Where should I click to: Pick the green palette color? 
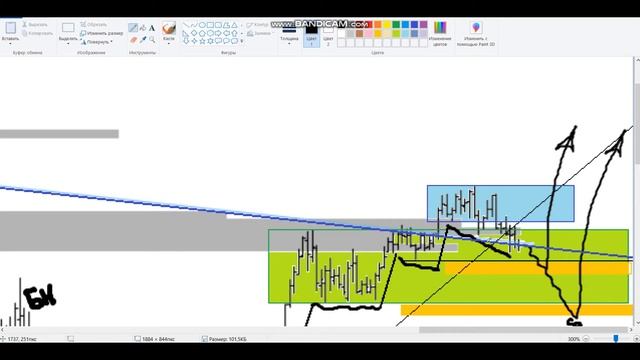click(396, 24)
